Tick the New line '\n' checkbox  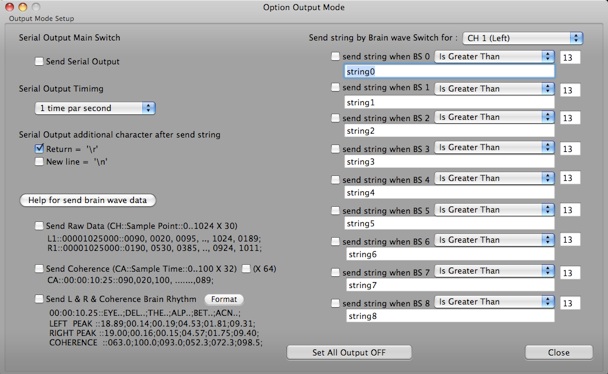pyautogui.click(x=39, y=162)
